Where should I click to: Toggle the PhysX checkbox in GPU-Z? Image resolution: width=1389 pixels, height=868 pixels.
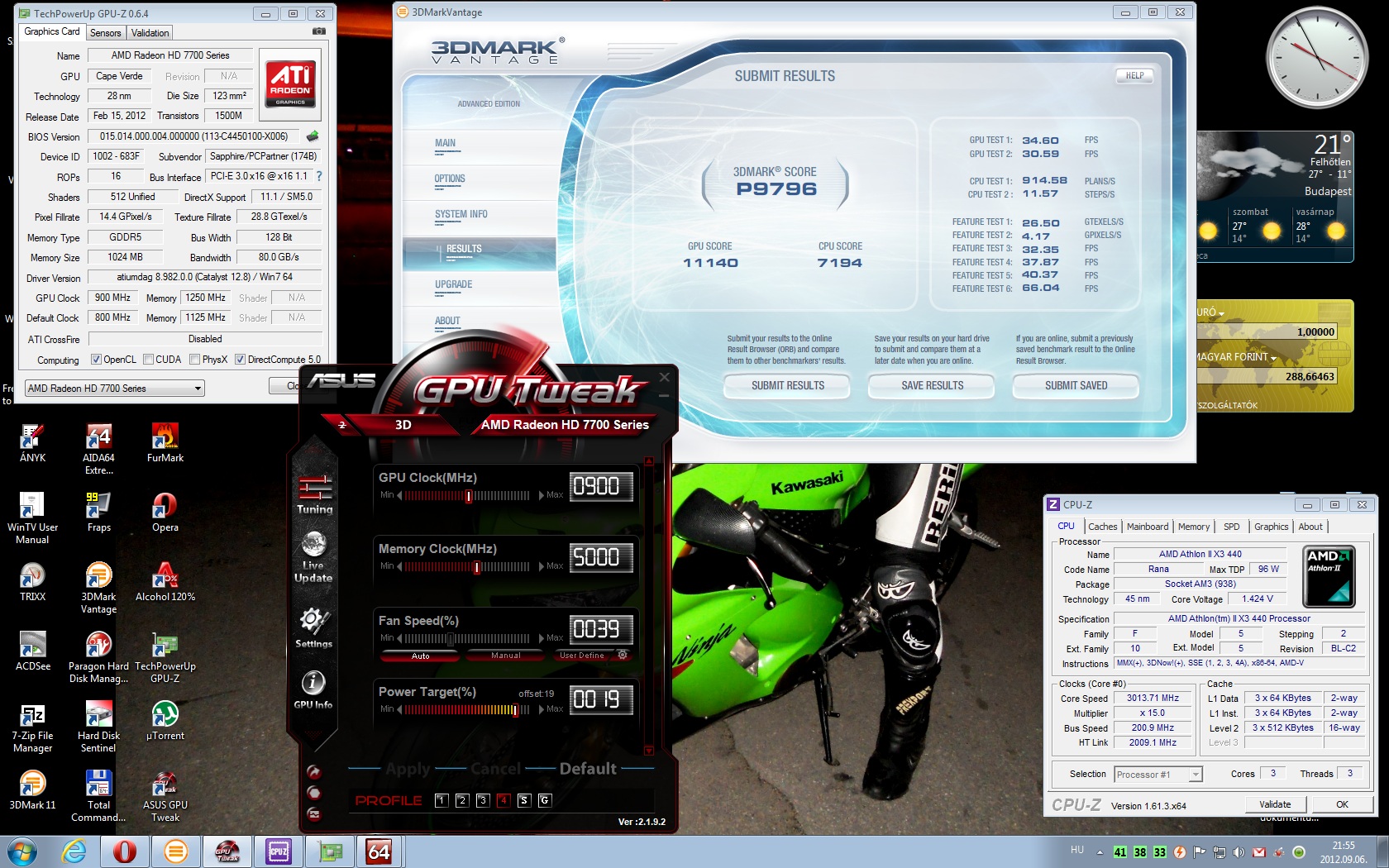point(194,360)
